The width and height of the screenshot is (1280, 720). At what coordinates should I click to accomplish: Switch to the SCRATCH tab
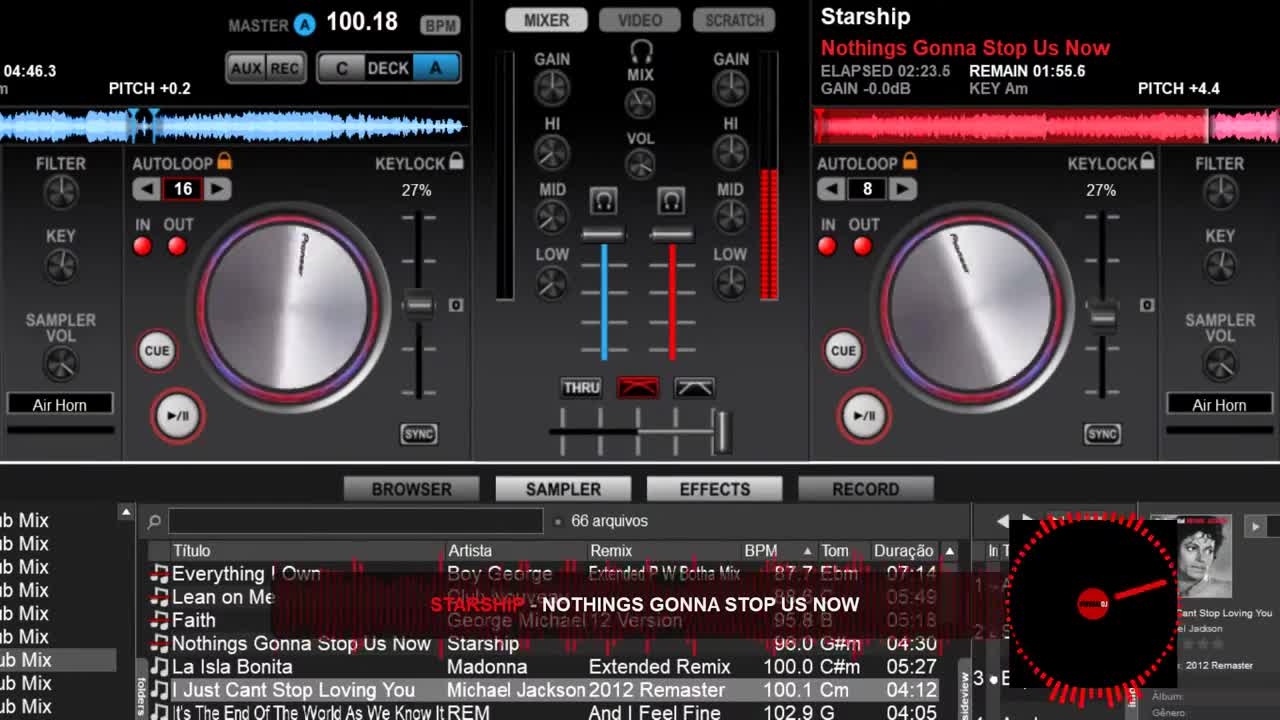[734, 20]
